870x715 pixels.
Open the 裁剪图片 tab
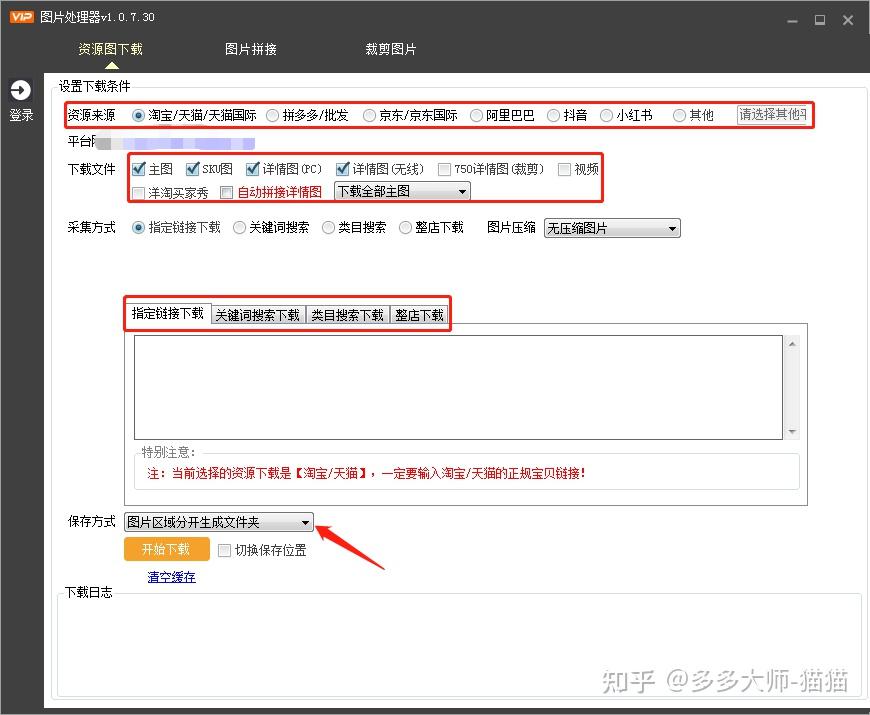[x=390, y=49]
